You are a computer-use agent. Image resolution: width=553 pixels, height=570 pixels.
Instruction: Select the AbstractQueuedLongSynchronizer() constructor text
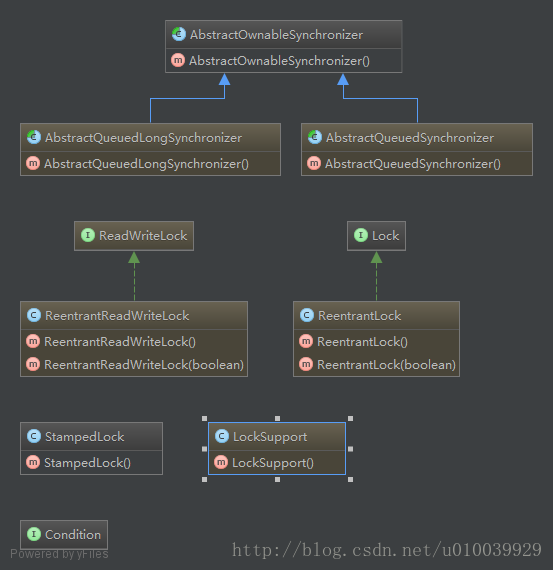tap(146, 164)
